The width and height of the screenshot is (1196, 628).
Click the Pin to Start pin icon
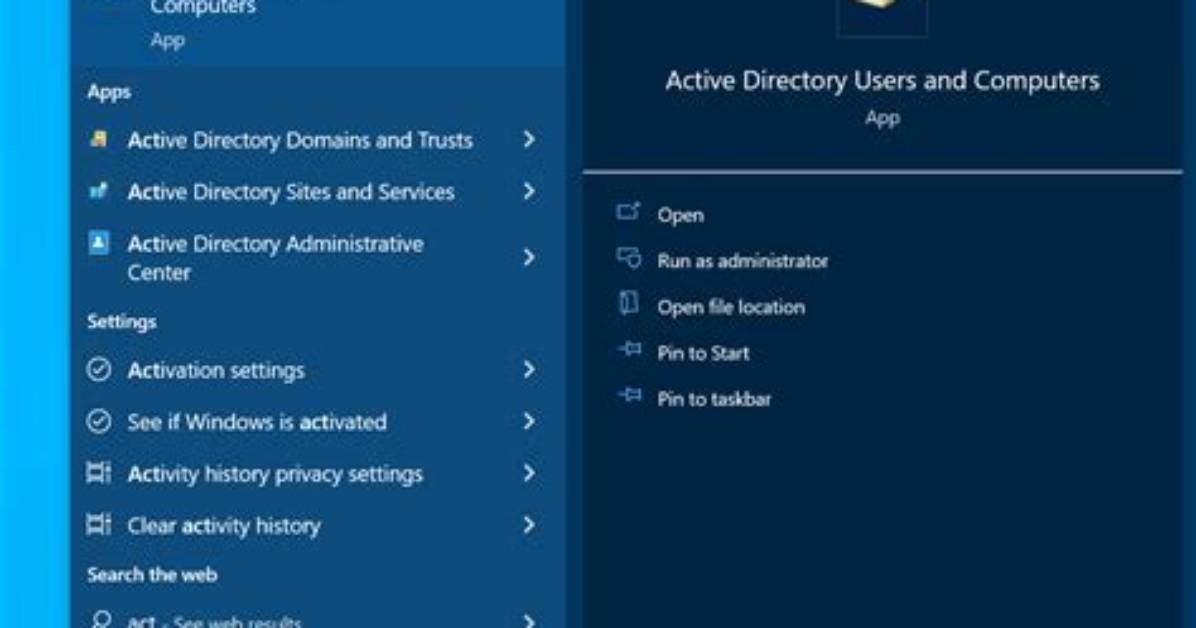tap(629, 349)
